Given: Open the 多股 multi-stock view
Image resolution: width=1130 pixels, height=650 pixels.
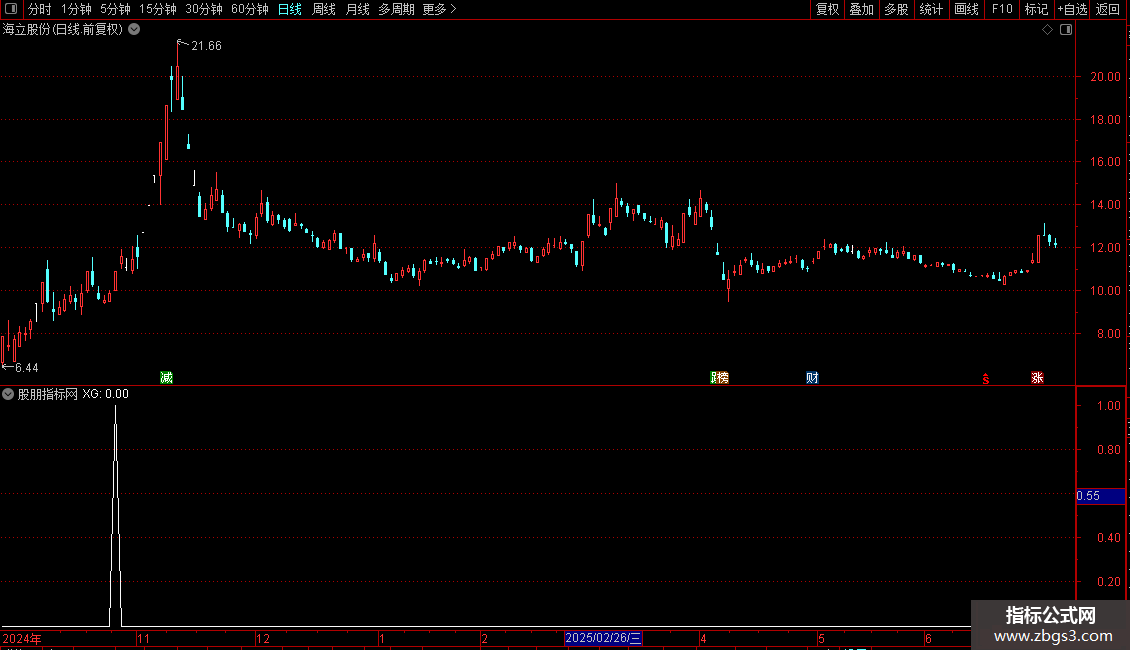Looking at the screenshot, I should coord(896,9).
